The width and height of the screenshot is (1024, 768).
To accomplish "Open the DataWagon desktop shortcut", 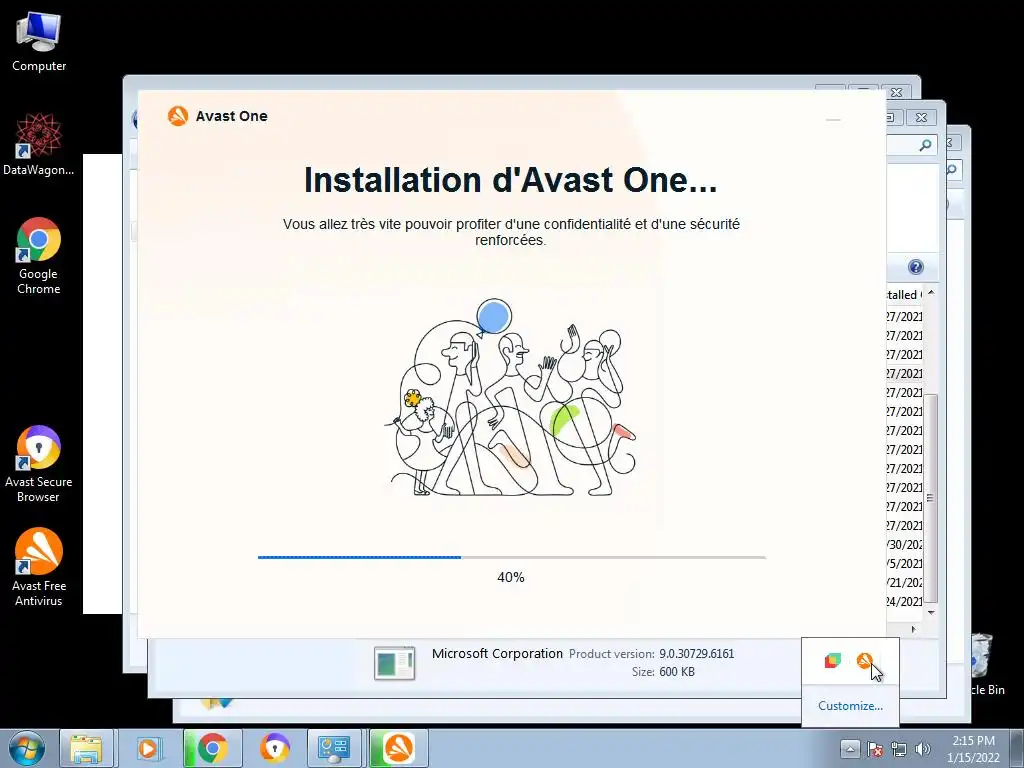I will click(39, 145).
